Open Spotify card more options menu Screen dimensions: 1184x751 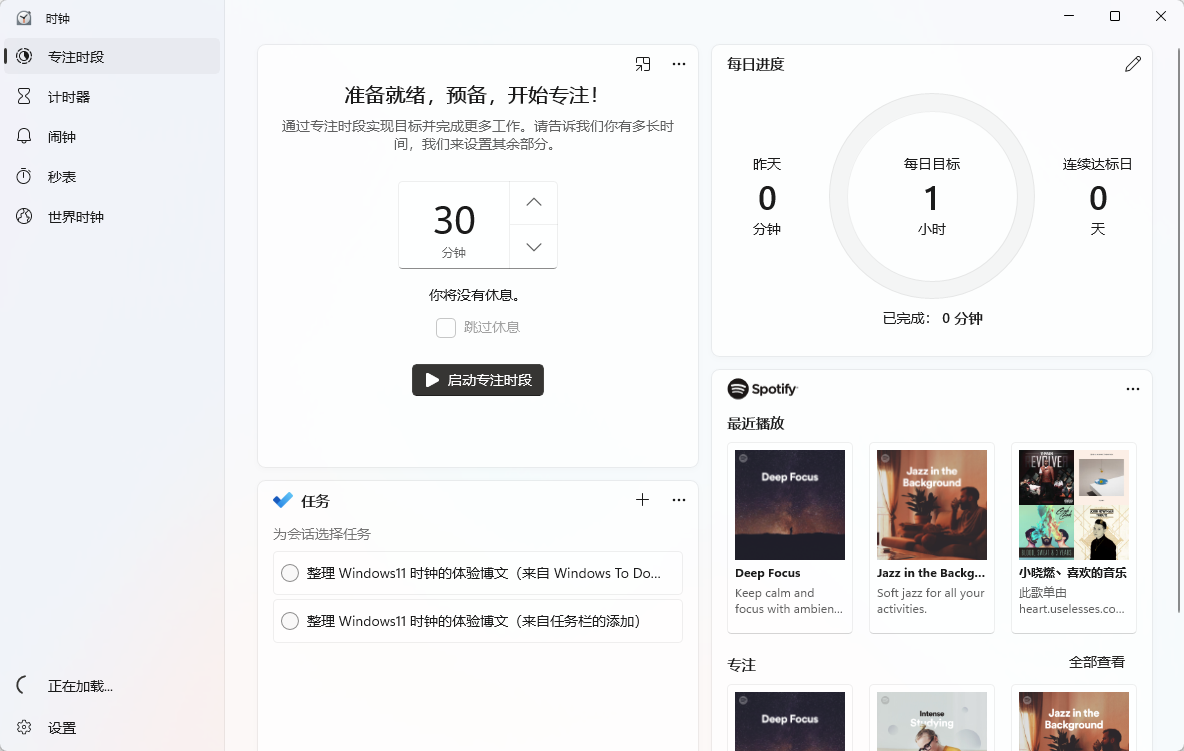coord(1133,389)
